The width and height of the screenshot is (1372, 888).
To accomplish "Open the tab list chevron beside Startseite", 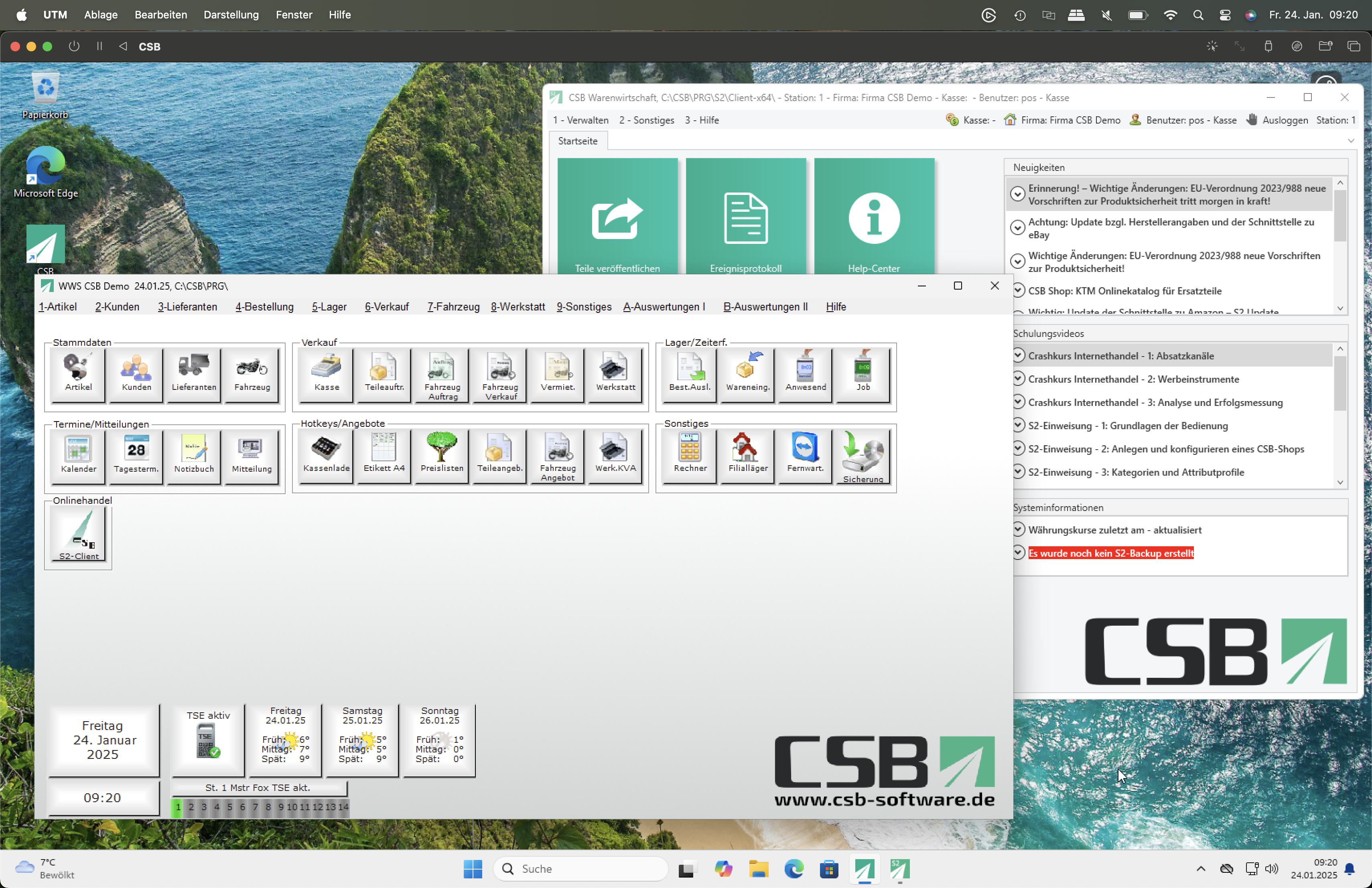I will pos(1350,141).
